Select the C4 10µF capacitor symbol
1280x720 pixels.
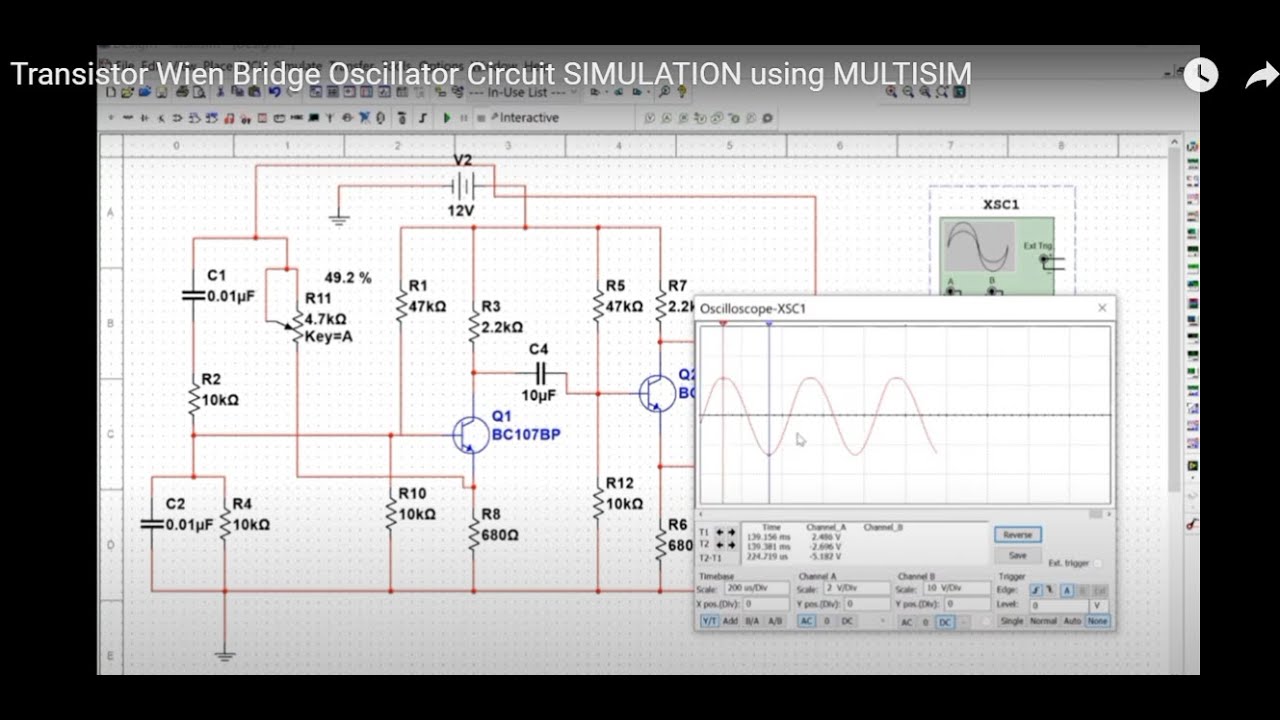point(541,373)
